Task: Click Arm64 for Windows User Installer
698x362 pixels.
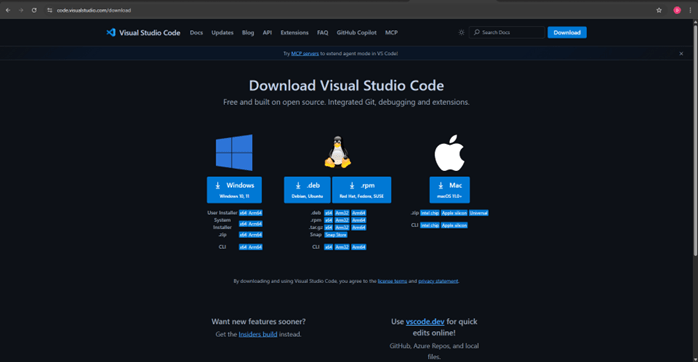Action: tap(255, 213)
